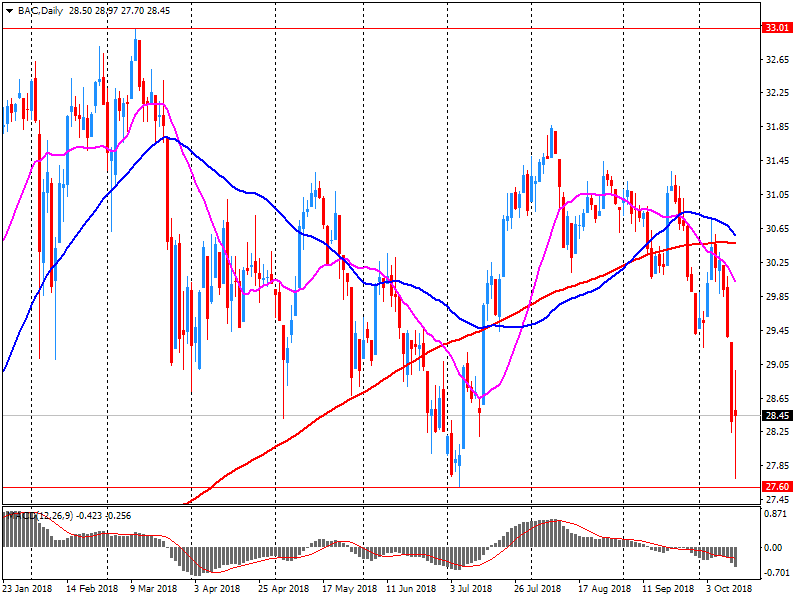
Task: Click the 28.65 price axis value
Action: [x=778, y=398]
